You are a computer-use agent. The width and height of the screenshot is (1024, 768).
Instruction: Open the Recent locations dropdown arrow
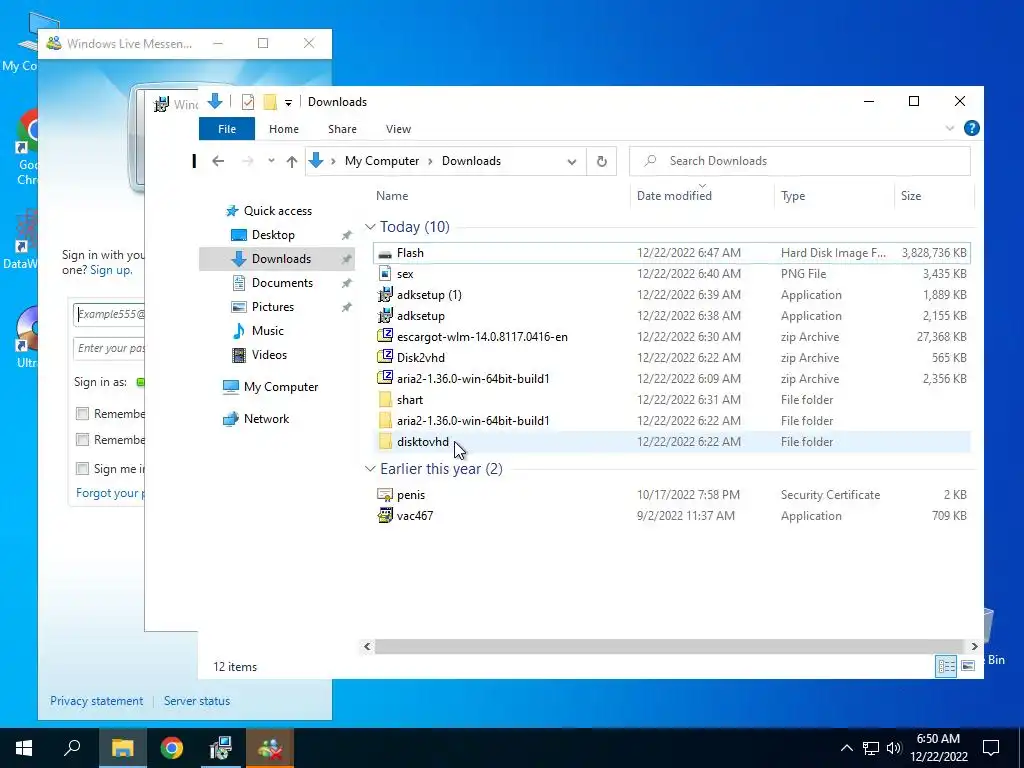coord(271,161)
